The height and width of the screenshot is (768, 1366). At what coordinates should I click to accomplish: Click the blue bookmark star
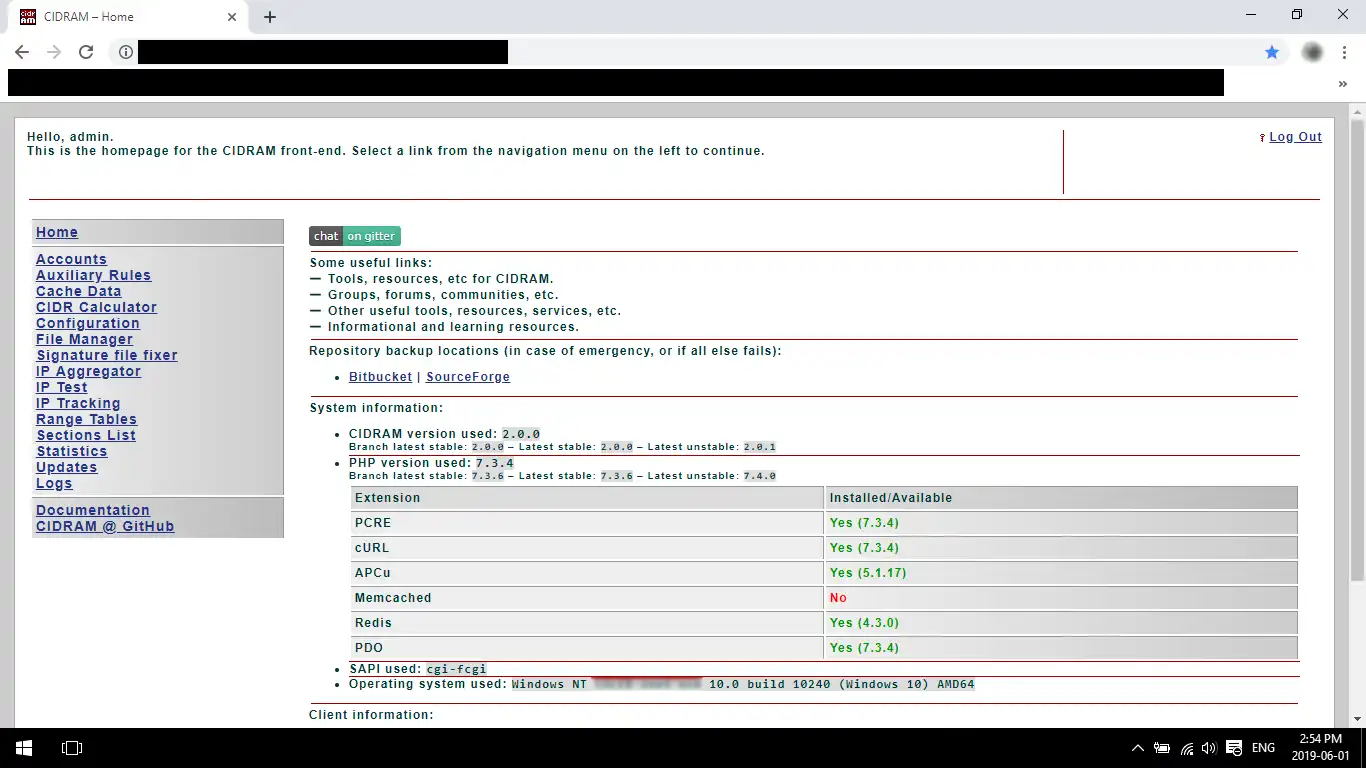coord(1272,52)
